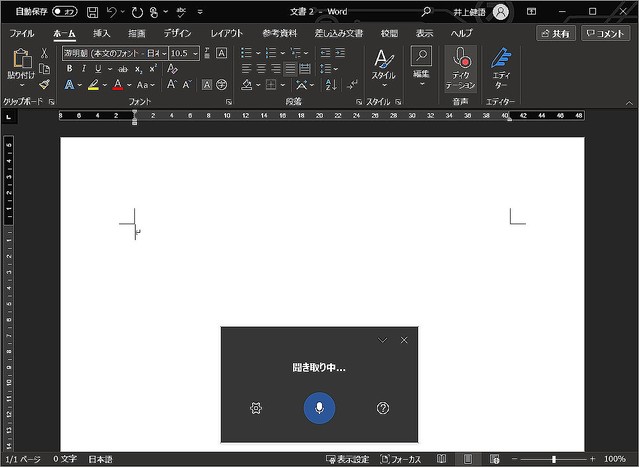Screen dimensions: 639x467
Task: Open the Insert tab
Action: [x=101, y=33]
